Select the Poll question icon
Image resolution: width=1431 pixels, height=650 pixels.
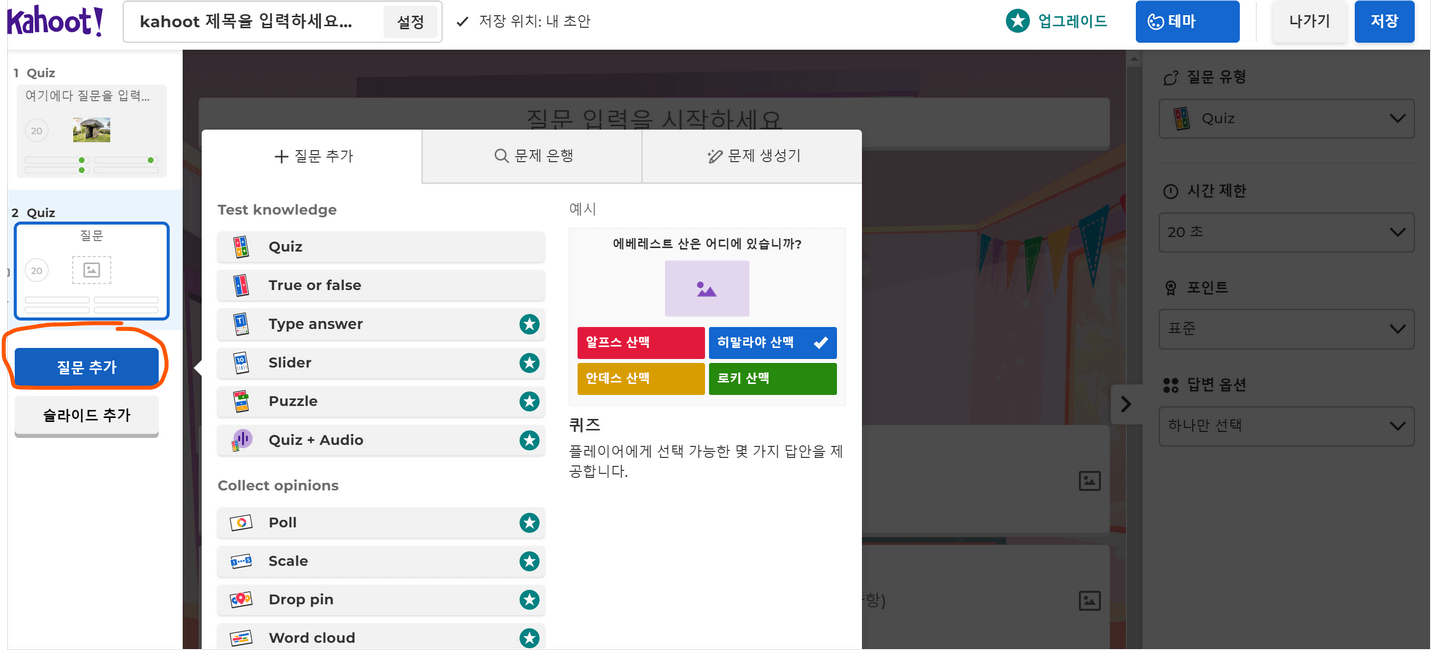(x=240, y=523)
